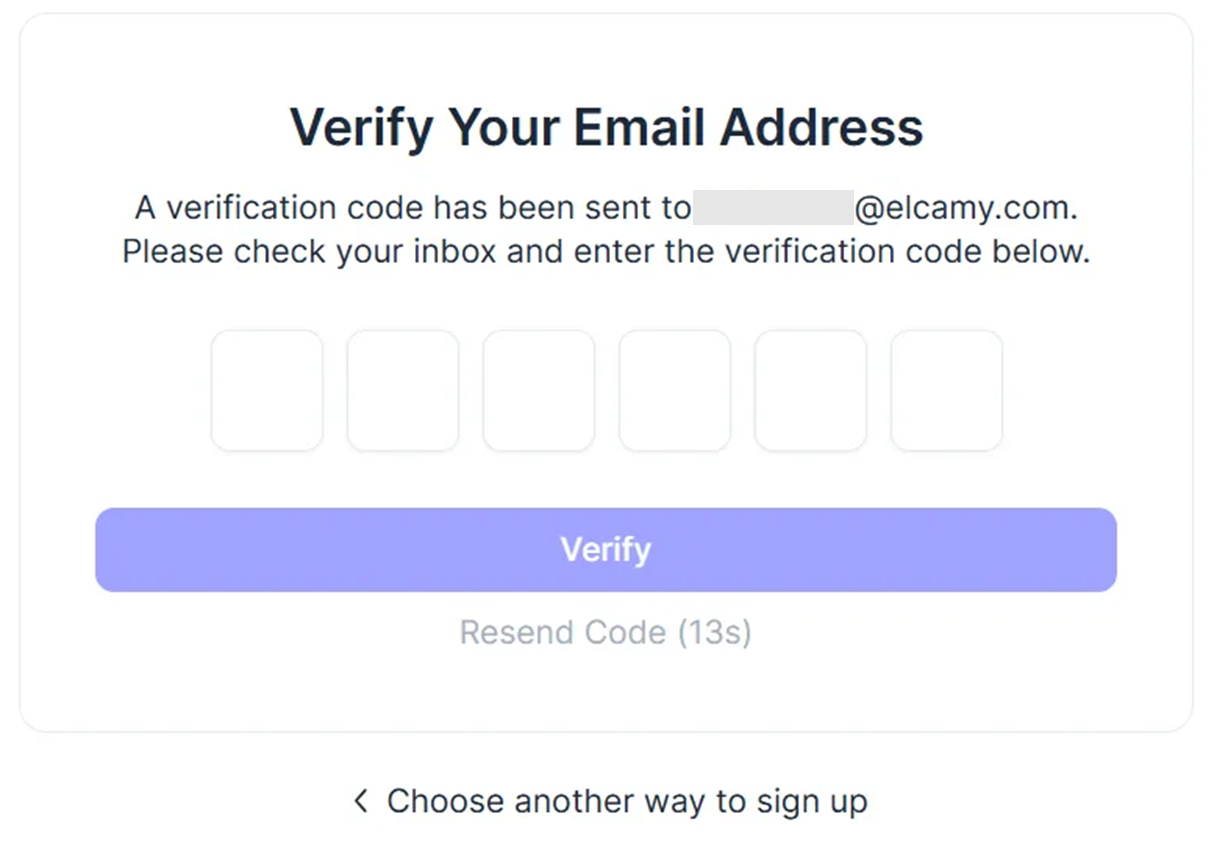Click the word "Verify" in the page heading
Screen dimensions: 1228x853
(361, 127)
